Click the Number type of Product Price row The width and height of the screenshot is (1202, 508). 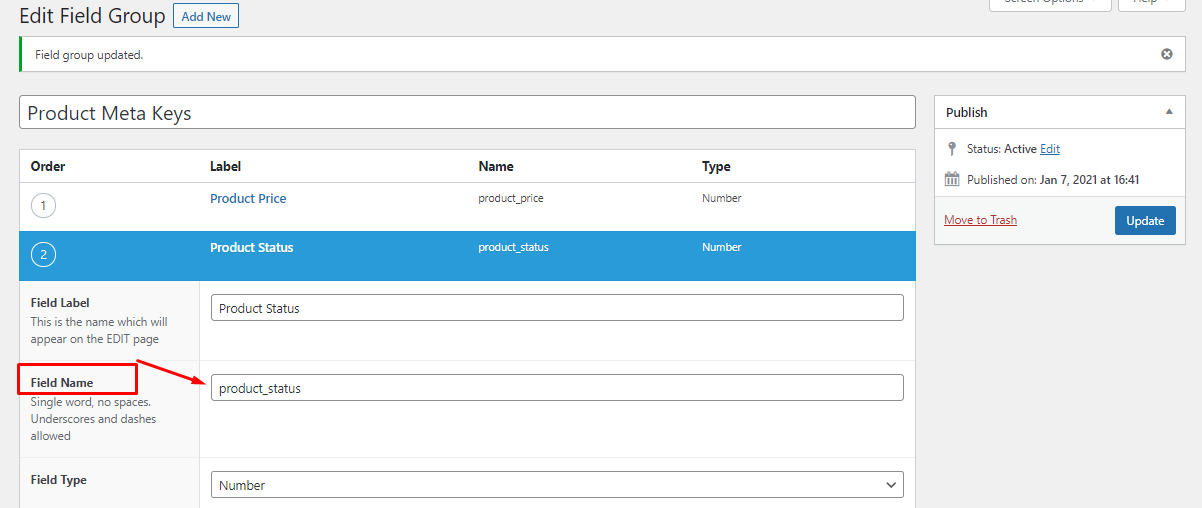pos(721,198)
